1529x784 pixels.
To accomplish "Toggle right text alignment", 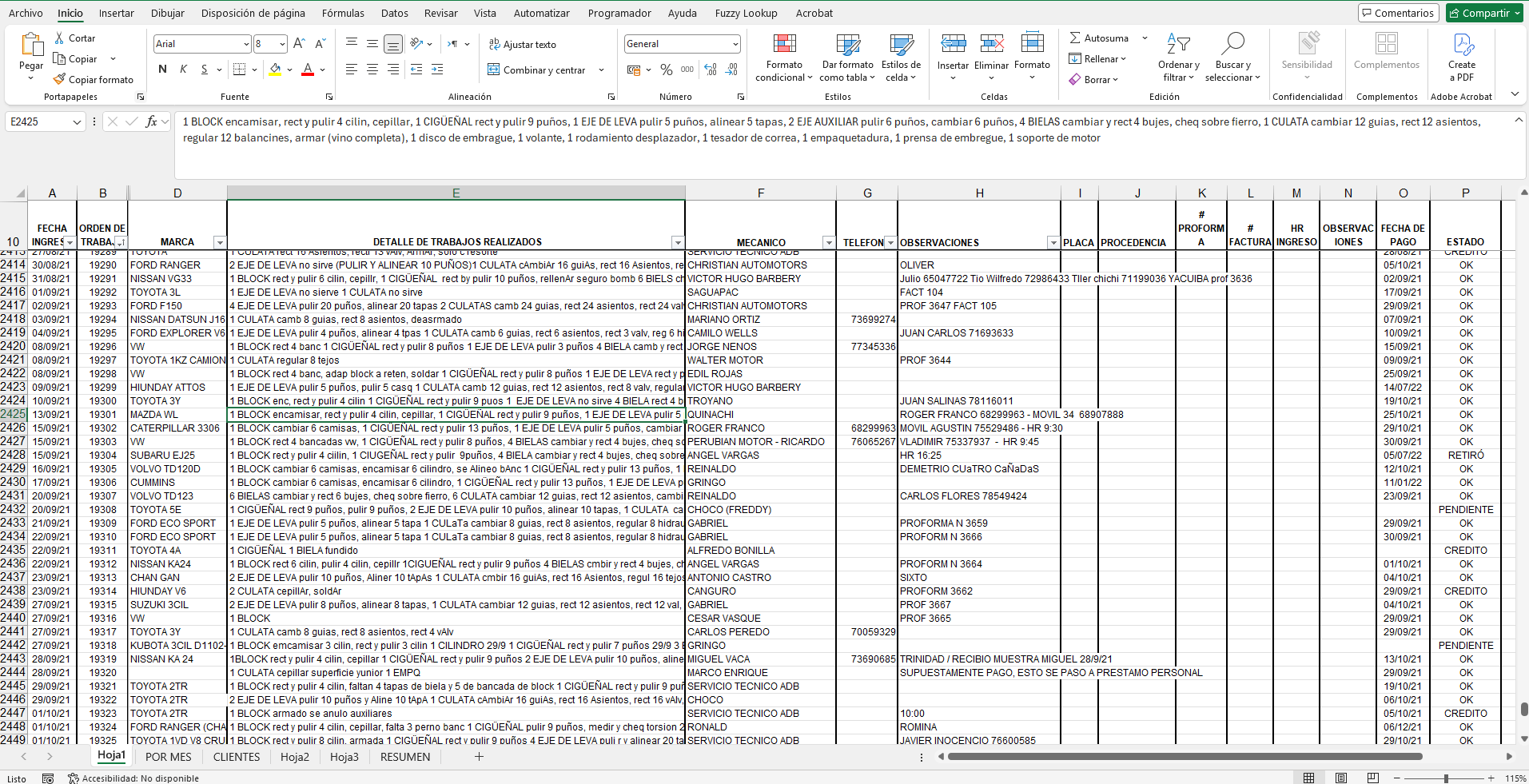I will 393,70.
